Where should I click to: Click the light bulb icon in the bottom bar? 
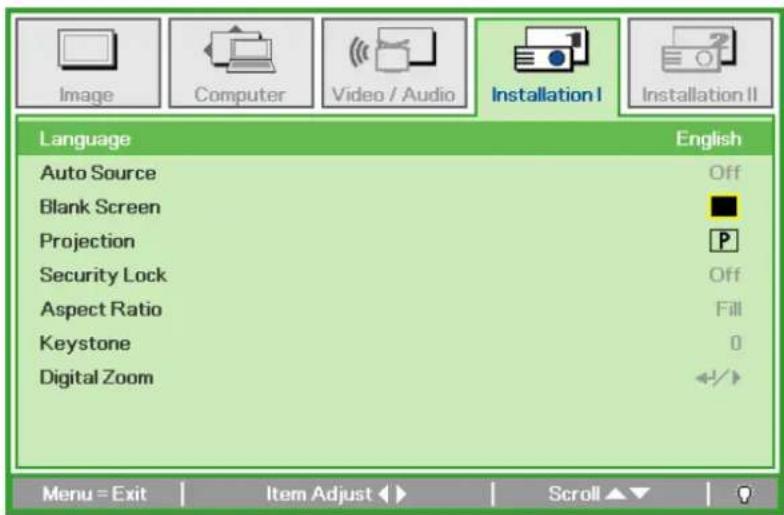(x=744, y=494)
